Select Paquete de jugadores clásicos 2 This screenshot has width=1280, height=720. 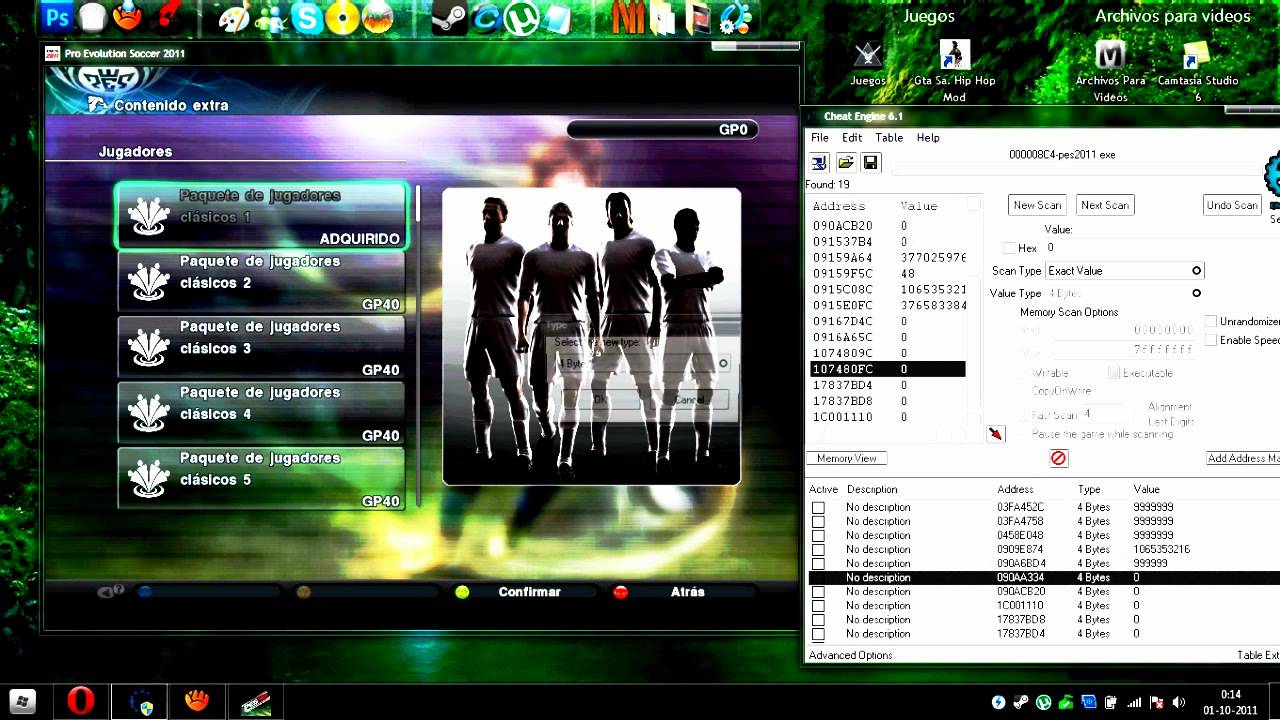(x=262, y=282)
